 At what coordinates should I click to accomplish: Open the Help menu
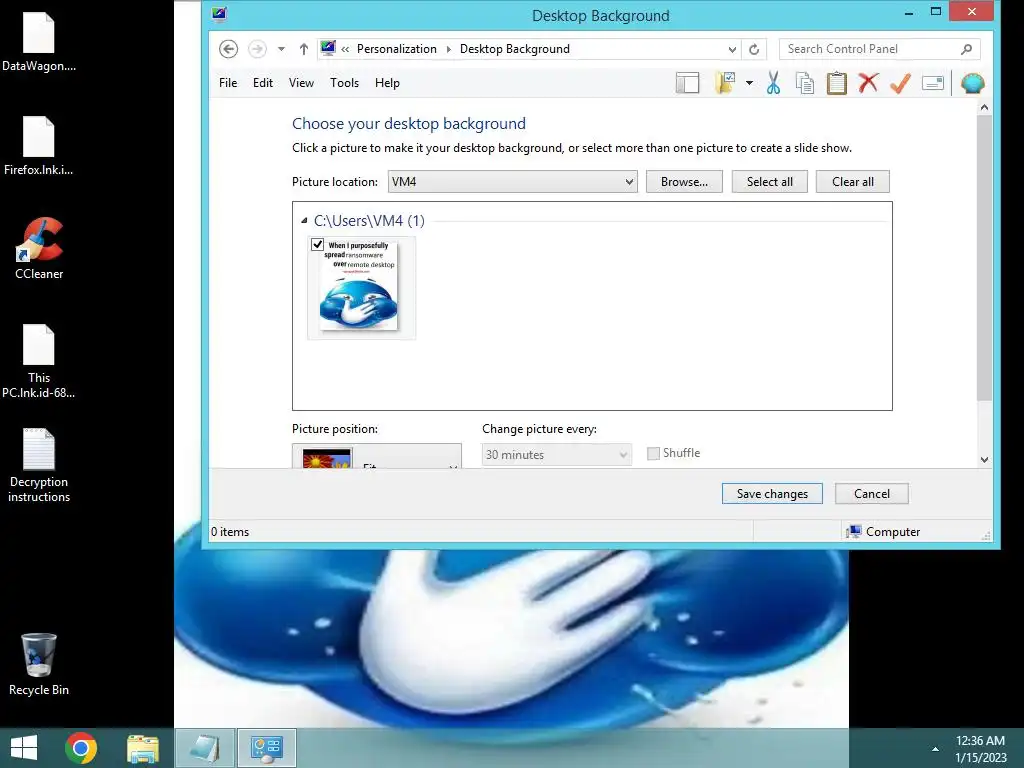387,83
